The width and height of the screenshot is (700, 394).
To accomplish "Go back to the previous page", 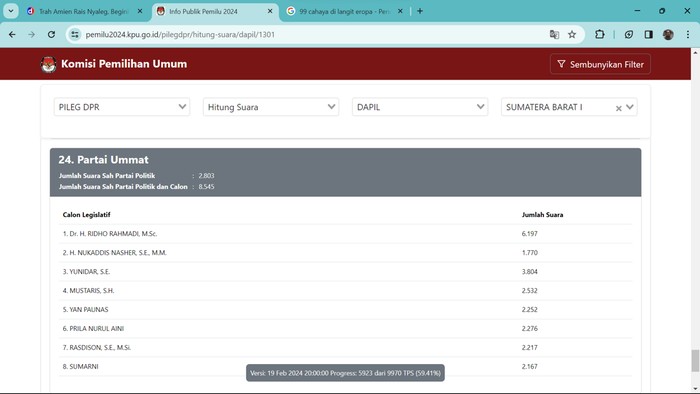I will (x=12, y=34).
